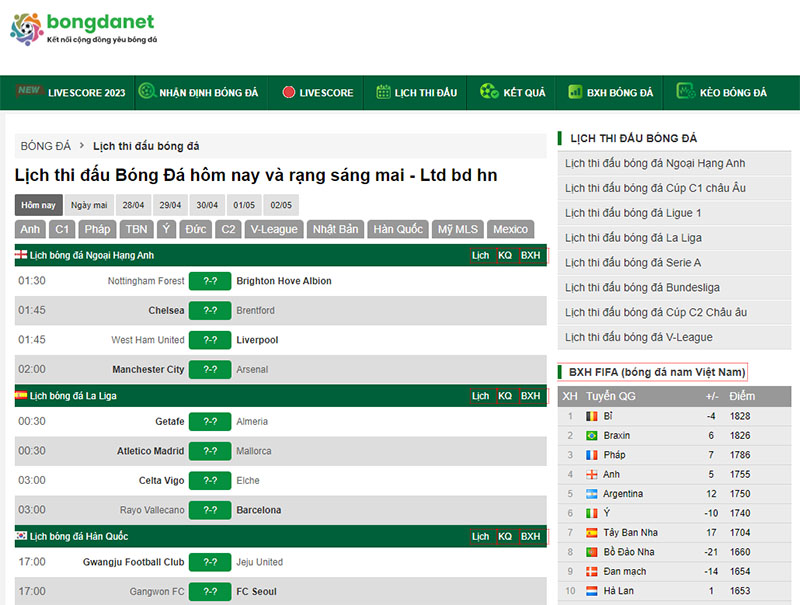Click the Manchester City team name
The height and width of the screenshot is (605, 800).
[x=148, y=370]
